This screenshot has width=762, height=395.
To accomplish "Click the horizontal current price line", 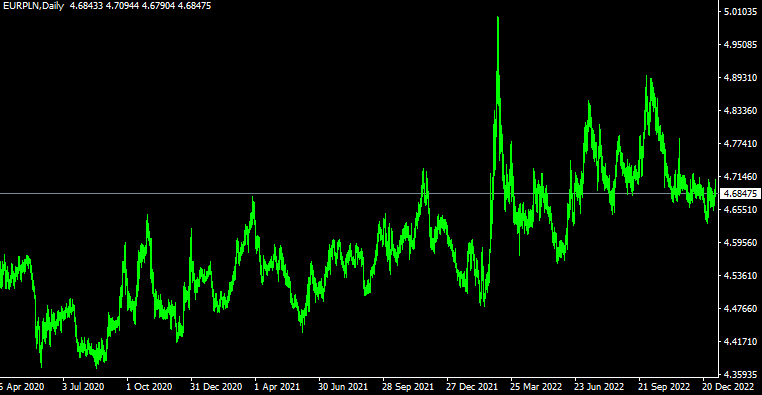I will [x=359, y=193].
